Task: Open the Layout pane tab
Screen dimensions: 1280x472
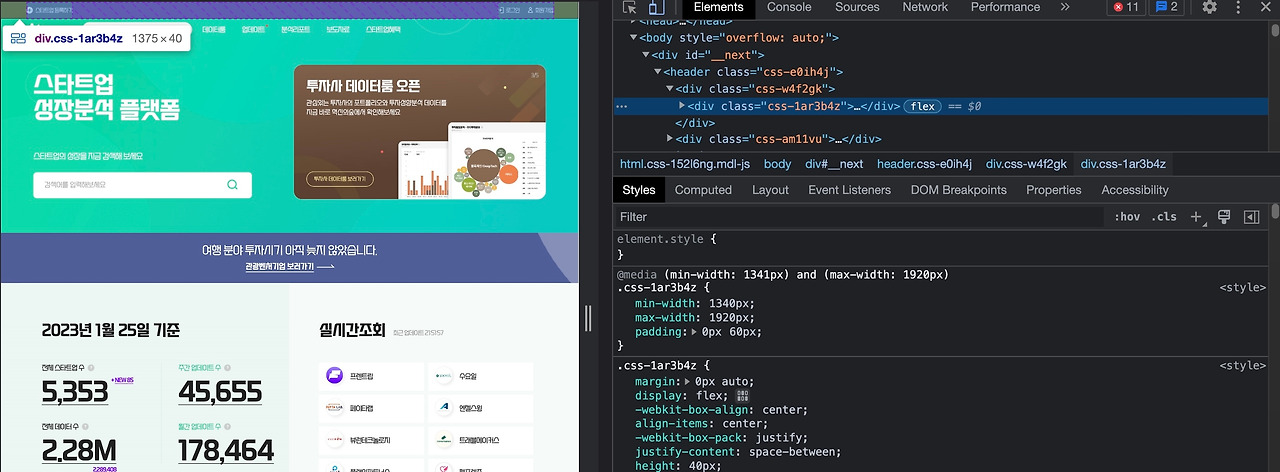Action: (x=770, y=190)
